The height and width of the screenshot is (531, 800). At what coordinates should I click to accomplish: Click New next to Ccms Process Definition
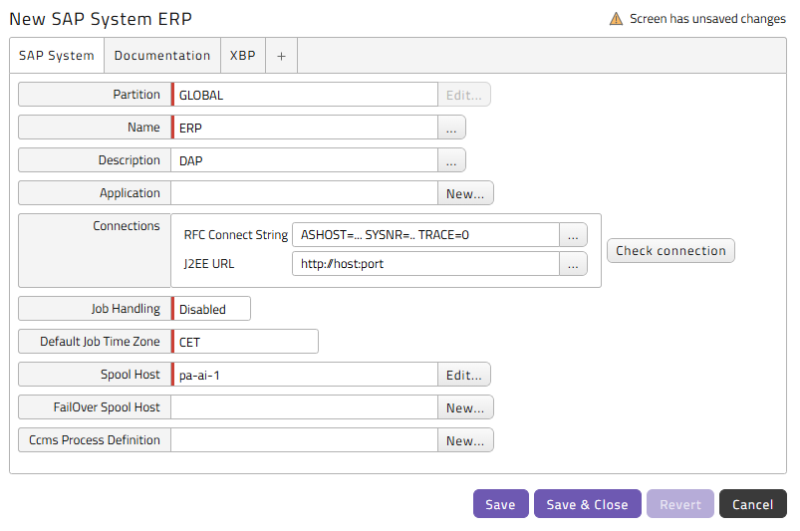click(x=465, y=440)
